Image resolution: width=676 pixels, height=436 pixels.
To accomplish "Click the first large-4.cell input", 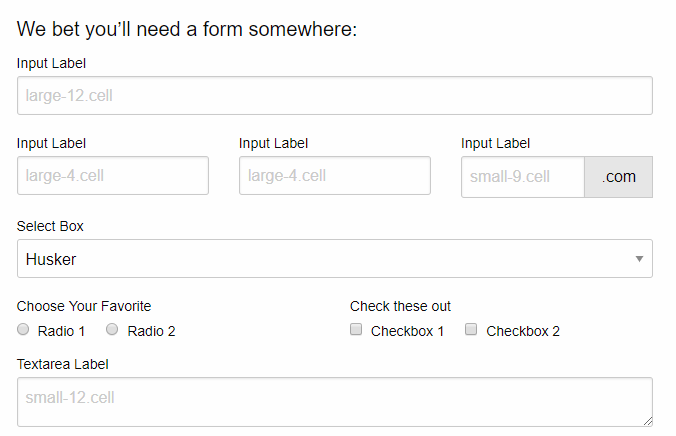I will coord(112,176).
